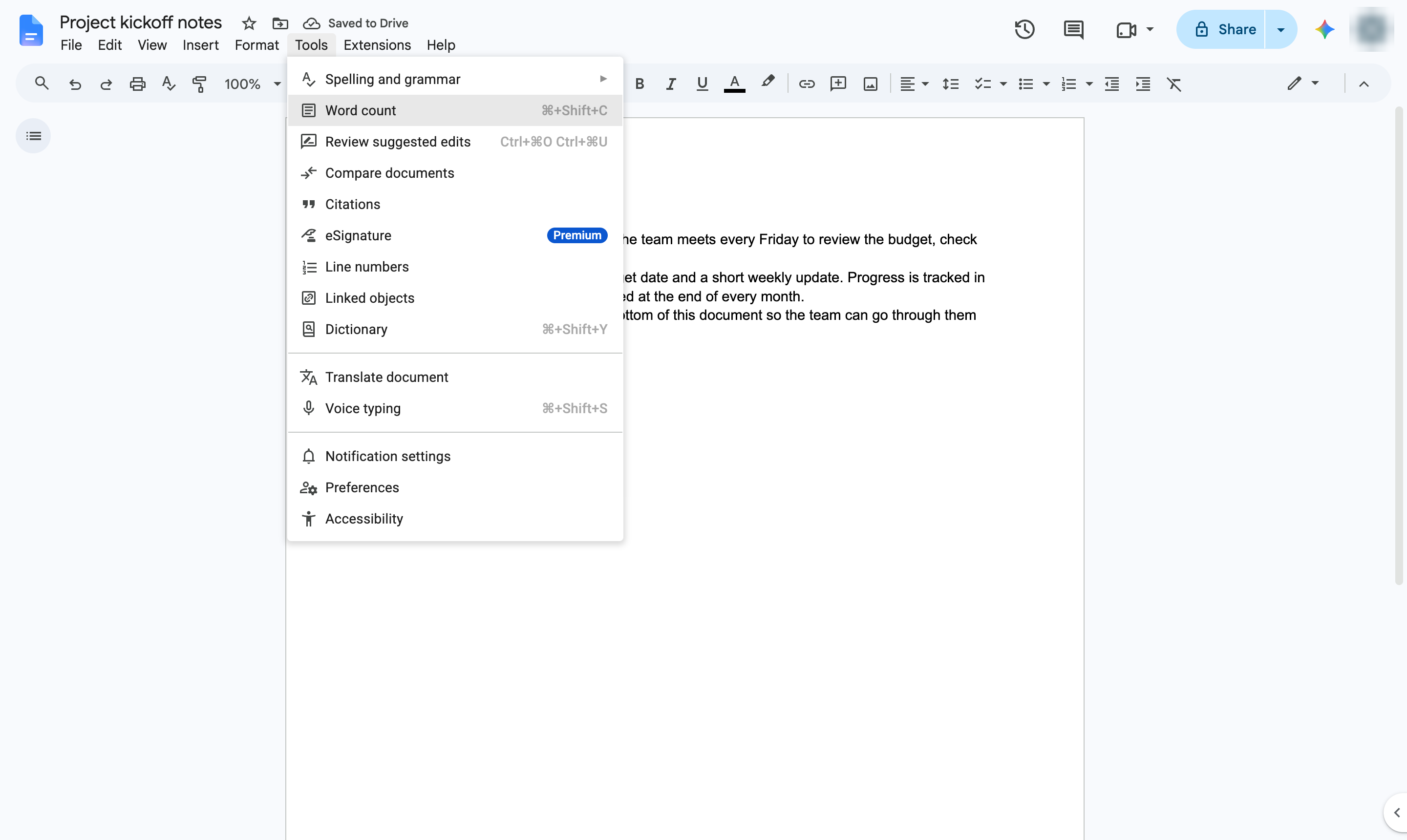
Task: Open the Google account avatar
Action: 1371,29
